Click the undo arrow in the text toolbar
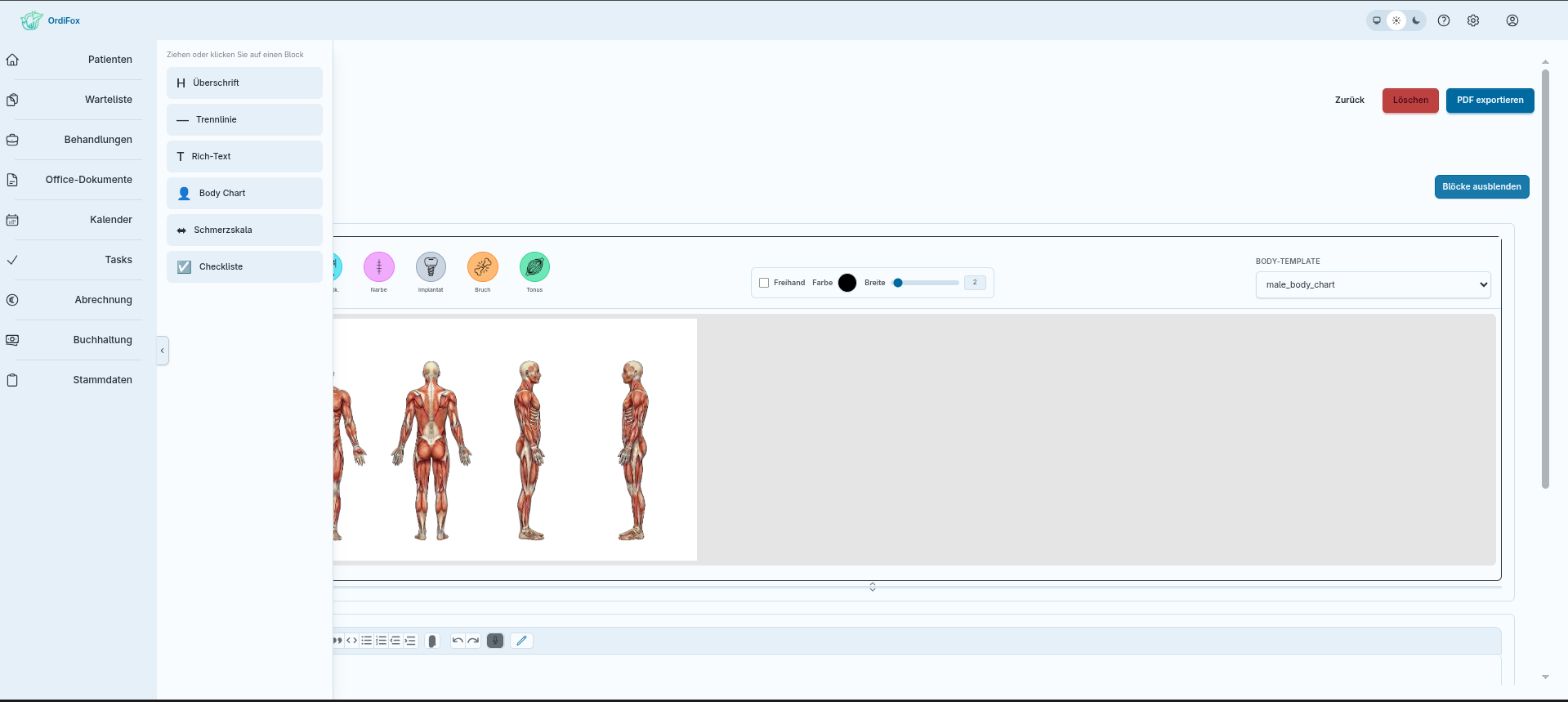 pos(458,641)
